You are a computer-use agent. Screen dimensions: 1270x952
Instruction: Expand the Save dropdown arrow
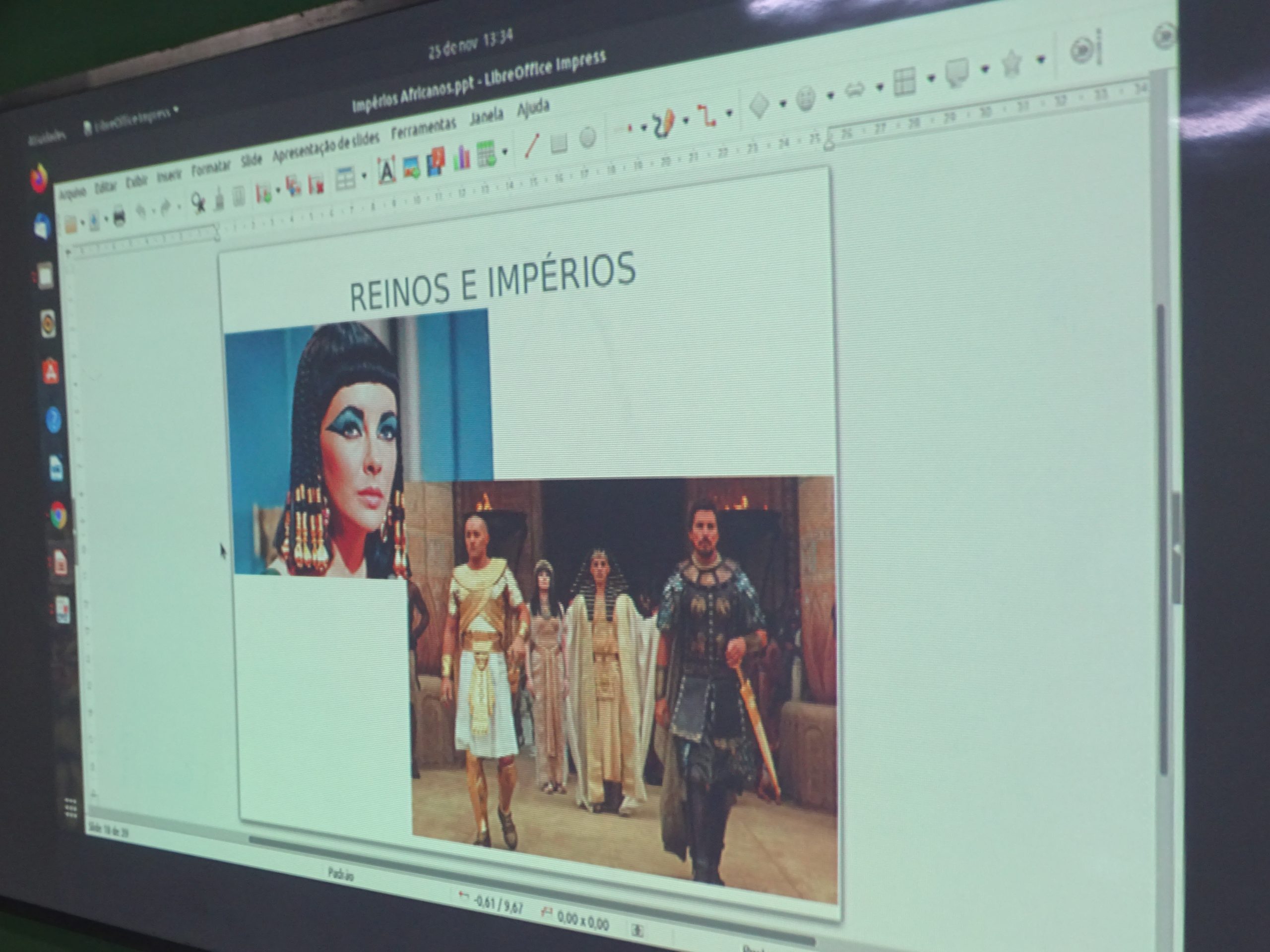[x=106, y=219]
